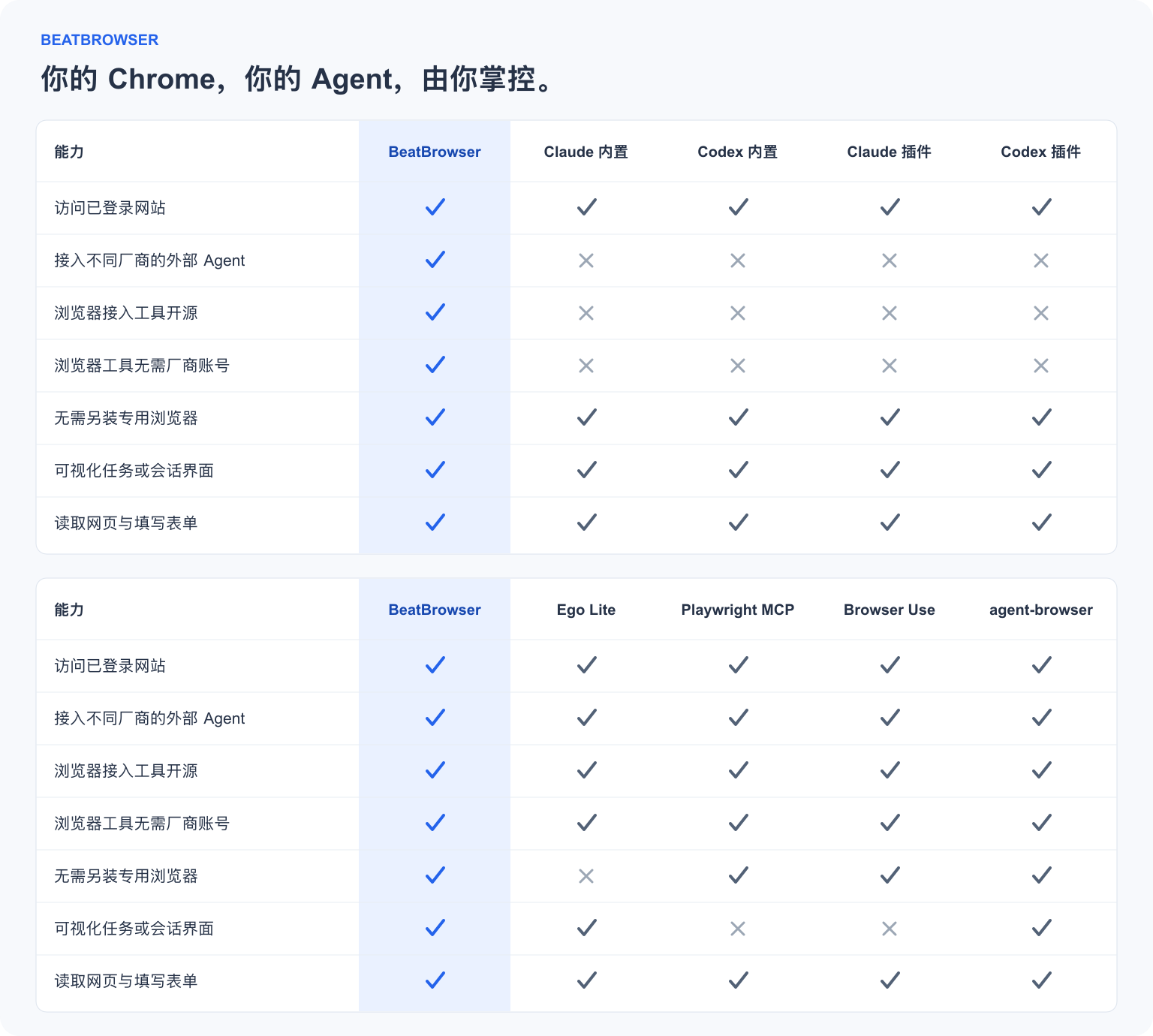This screenshot has height=1036, width=1153.
Task: Click 能力 header in the bottom table
Action: click(x=69, y=610)
